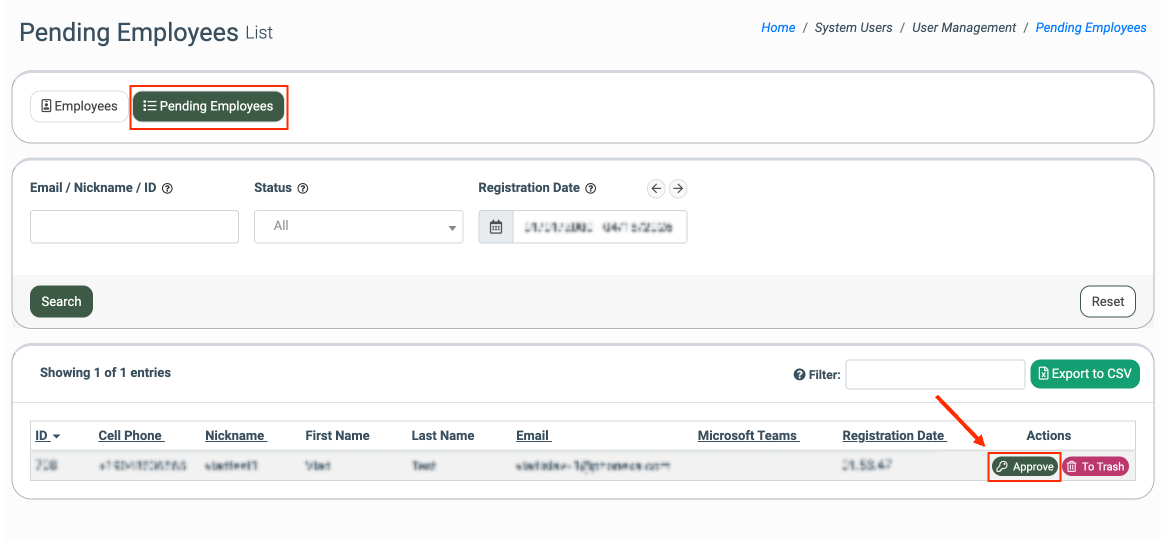Click help icon beside Status label
Screen dimensions: 1161x540
click(303, 188)
